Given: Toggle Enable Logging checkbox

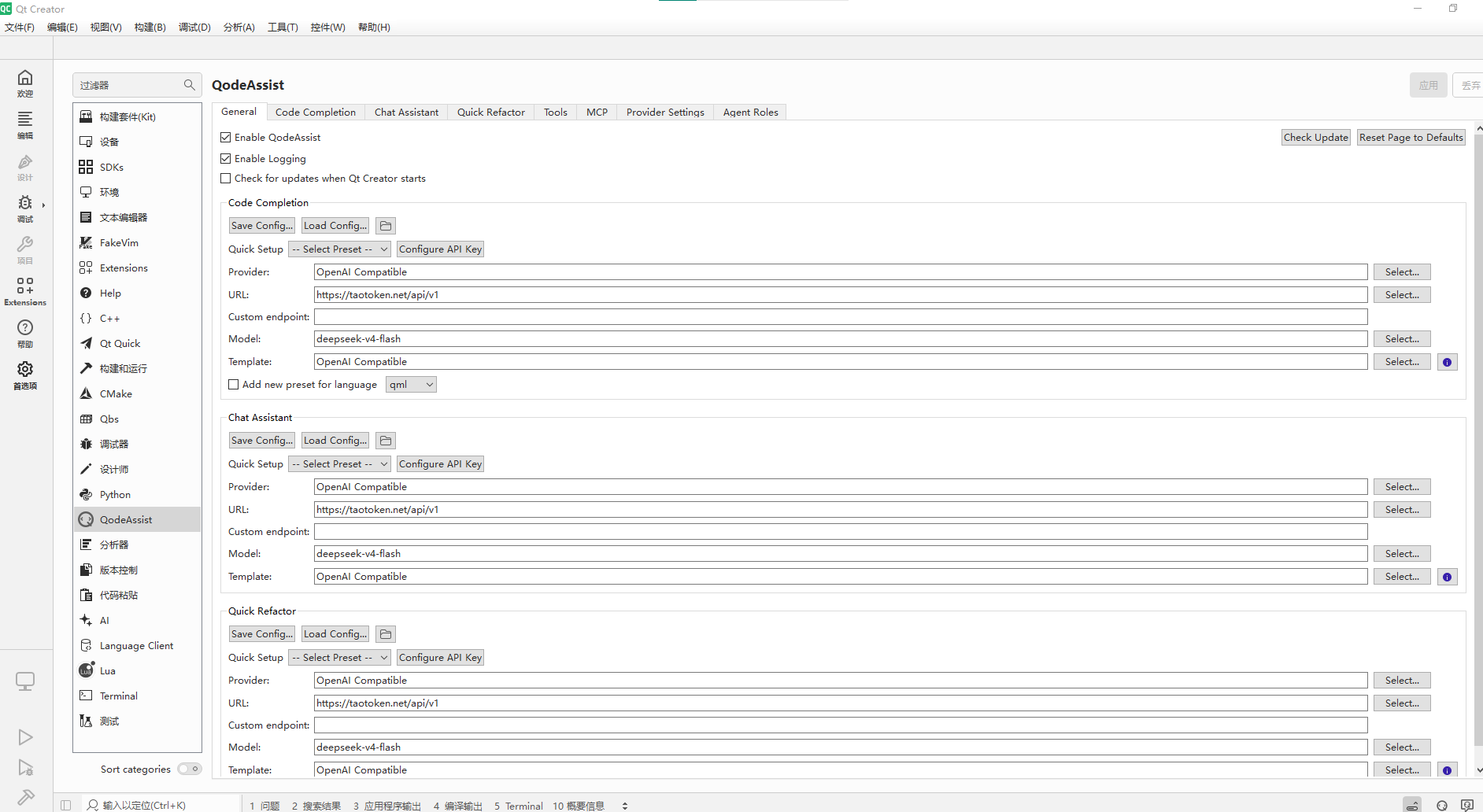Looking at the screenshot, I should (226, 159).
